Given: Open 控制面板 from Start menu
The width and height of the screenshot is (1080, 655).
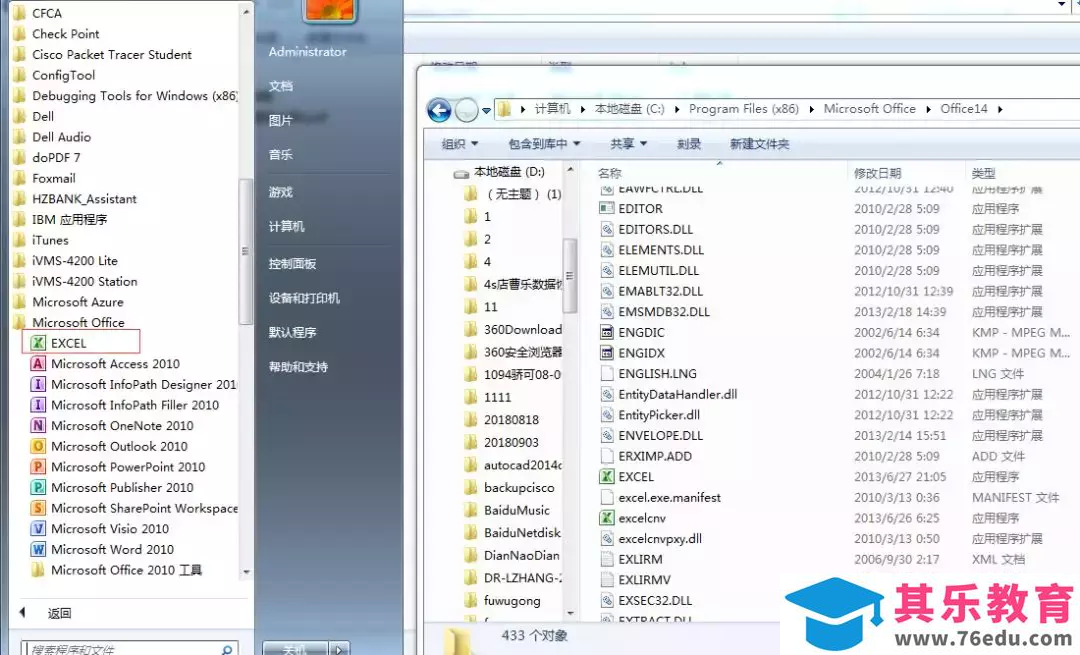Looking at the screenshot, I should click(x=293, y=264).
